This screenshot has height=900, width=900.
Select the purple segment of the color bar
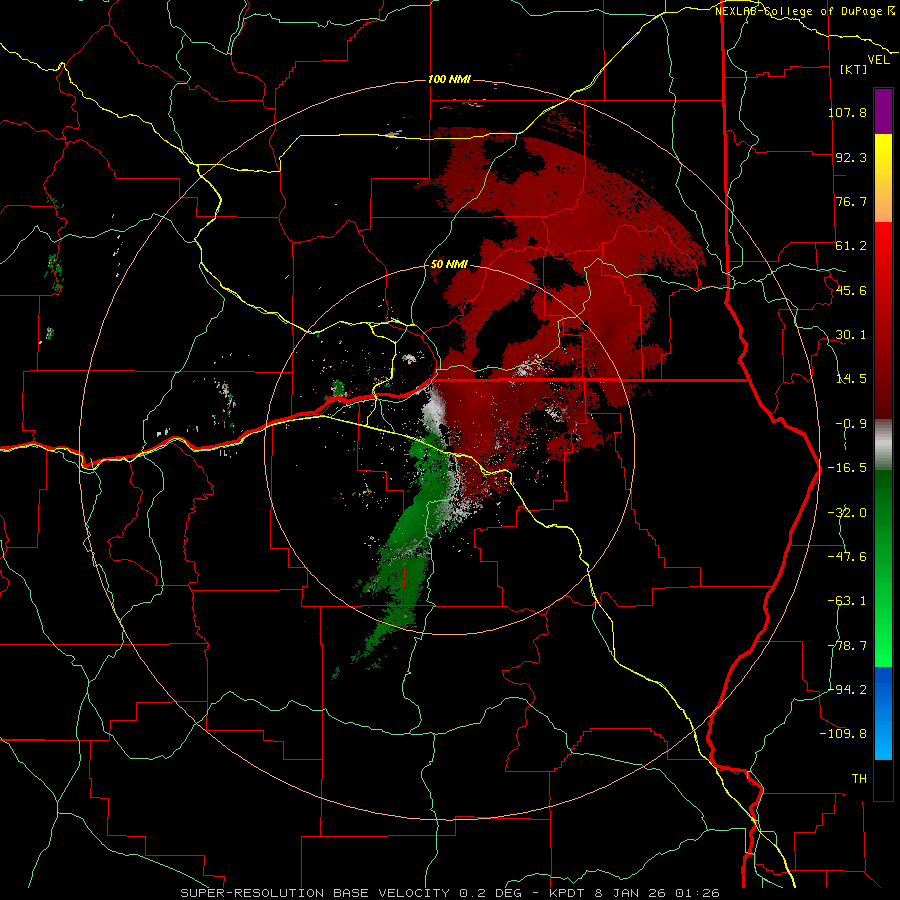[x=883, y=111]
